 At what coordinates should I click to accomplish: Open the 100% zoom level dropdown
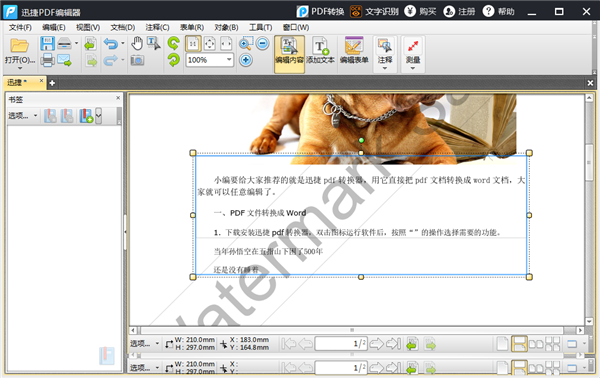coord(229,60)
